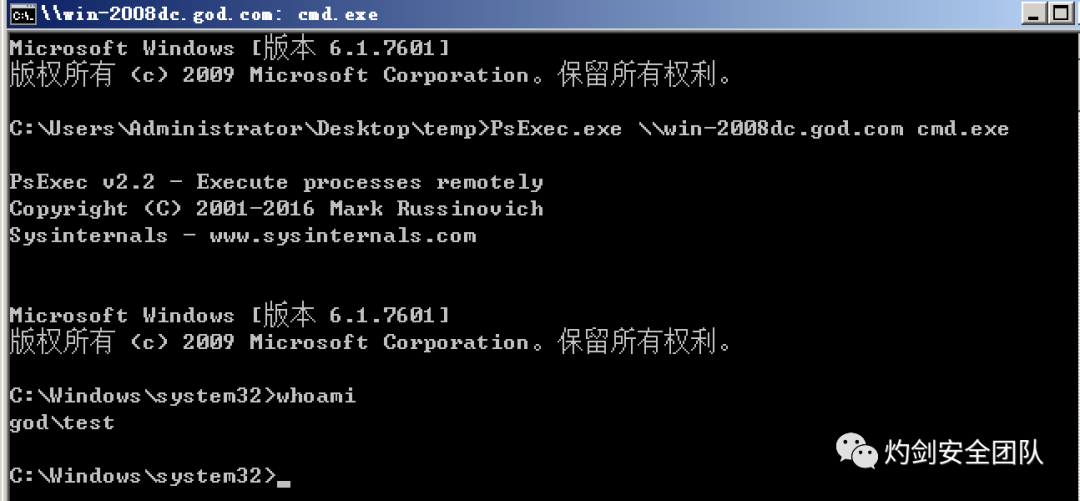Open the cmd icon system menu
The width and height of the screenshot is (1080, 501).
coord(24,13)
